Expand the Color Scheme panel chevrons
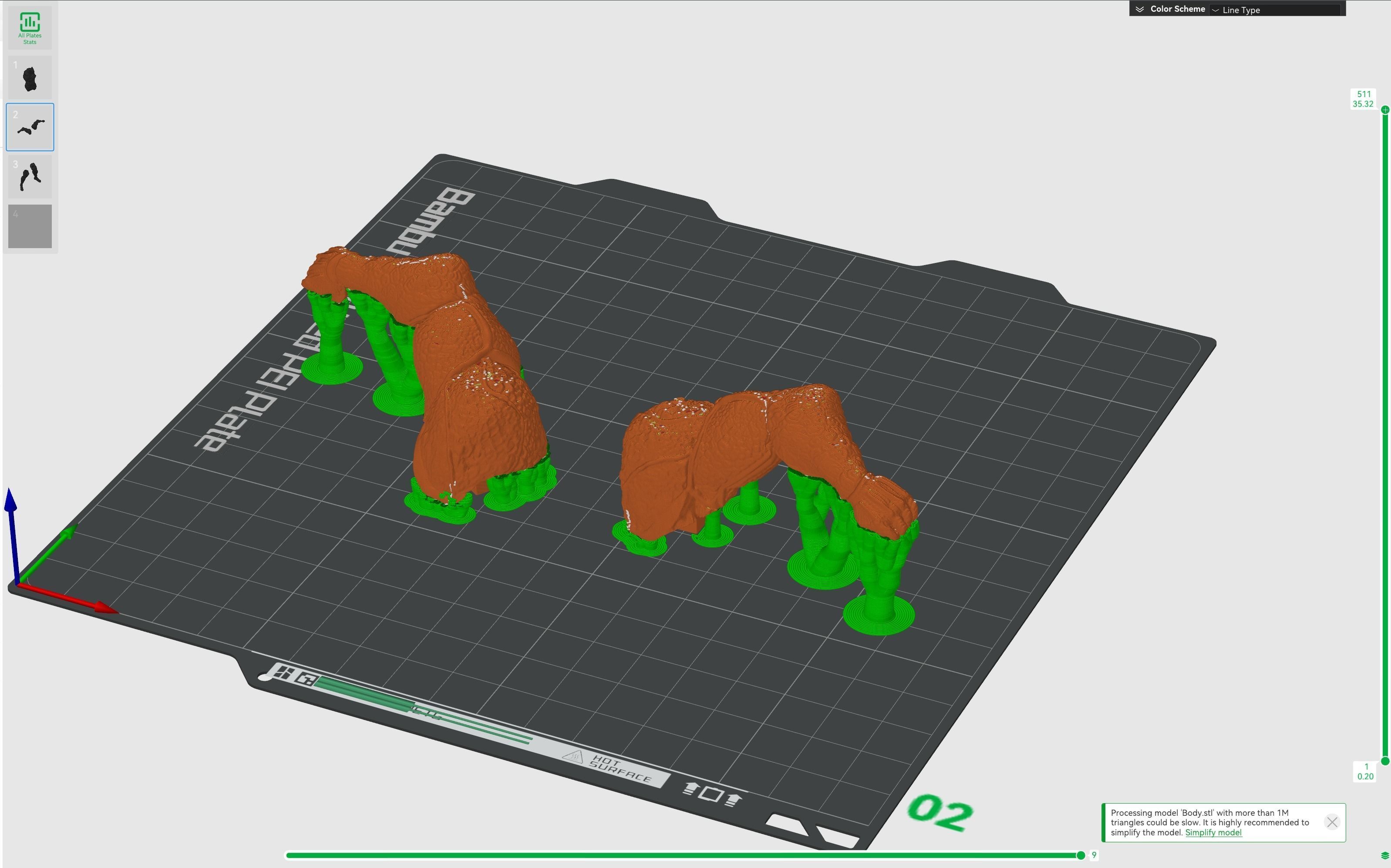 tap(1139, 9)
